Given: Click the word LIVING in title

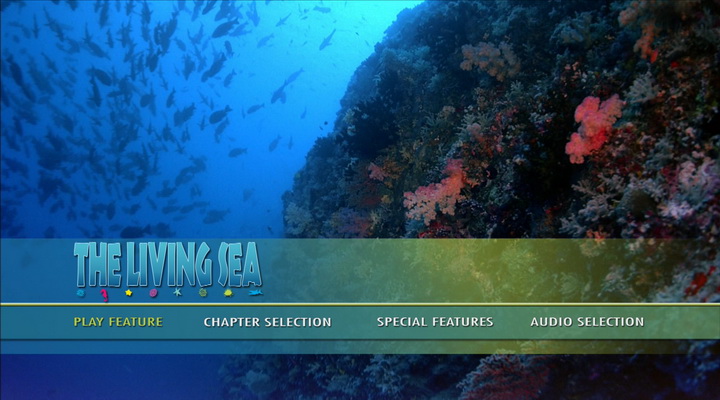Looking at the screenshot, I should click(169, 264).
